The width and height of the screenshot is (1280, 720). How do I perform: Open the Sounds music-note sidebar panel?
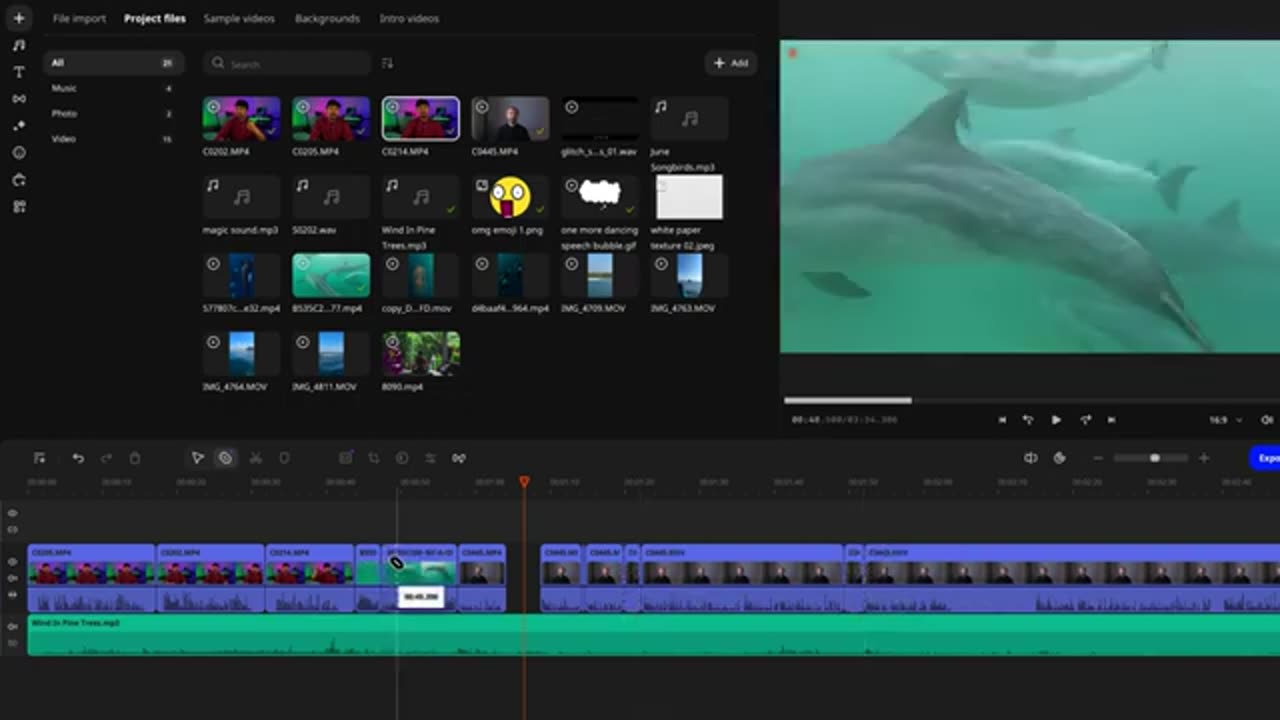click(19, 45)
